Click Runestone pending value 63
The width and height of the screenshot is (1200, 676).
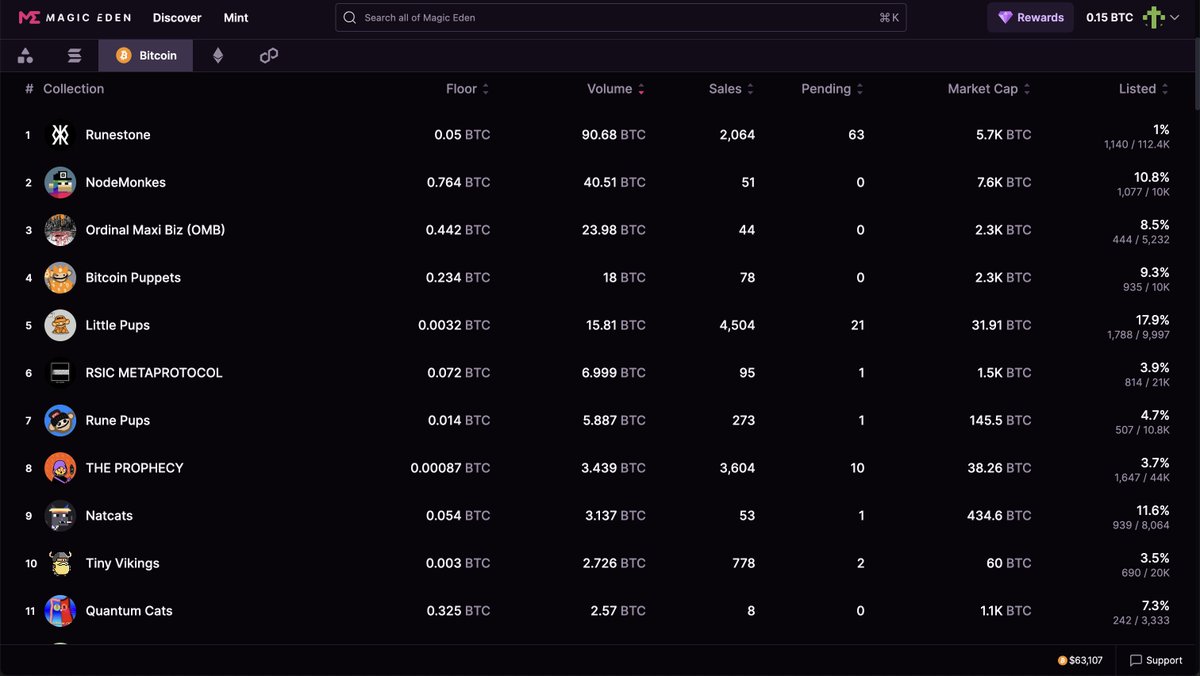tap(856, 135)
